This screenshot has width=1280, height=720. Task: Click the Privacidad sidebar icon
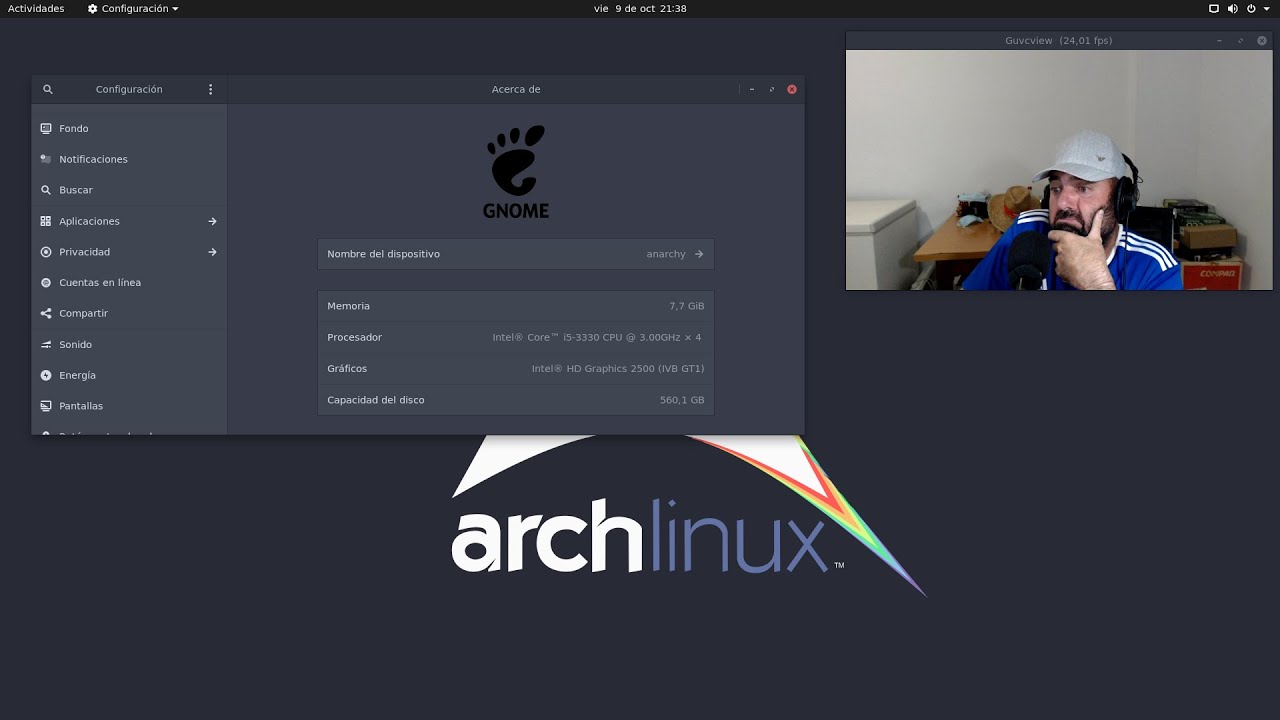click(46, 252)
